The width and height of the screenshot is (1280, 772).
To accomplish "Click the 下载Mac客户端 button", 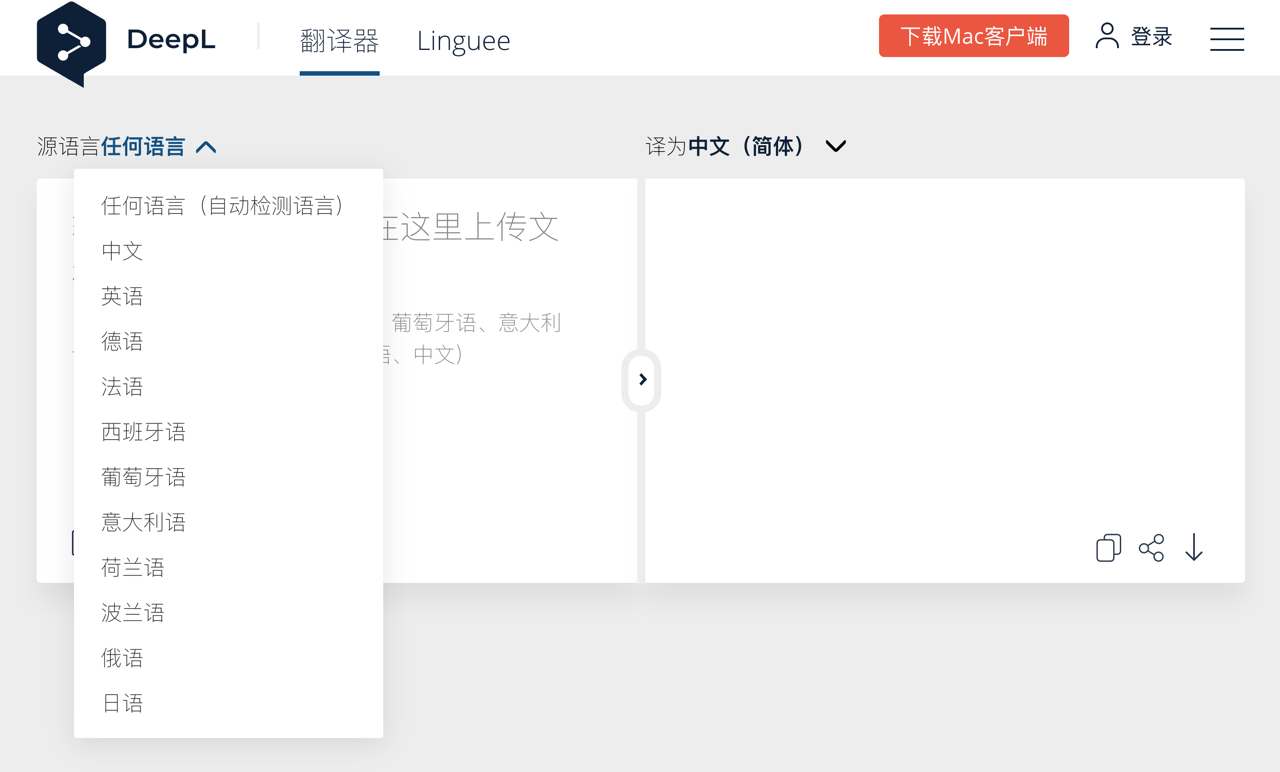I will tap(974, 36).
